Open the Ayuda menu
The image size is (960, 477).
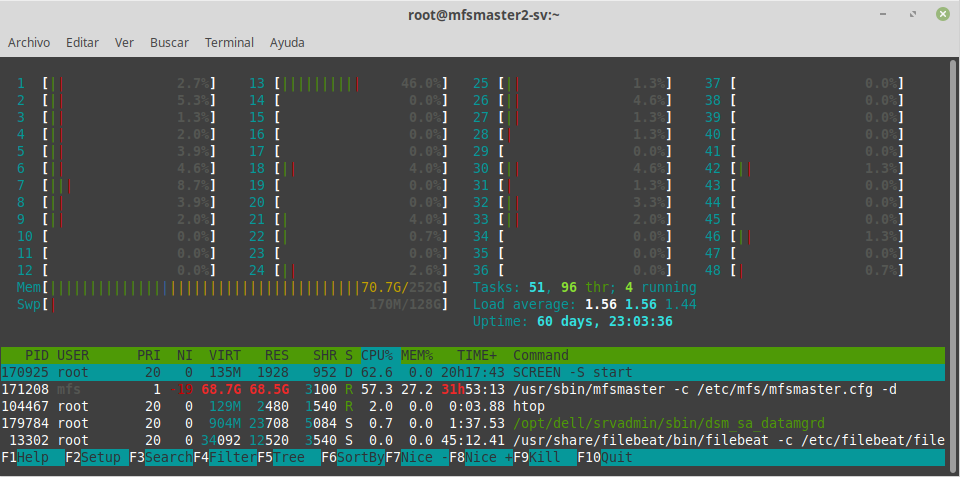pyautogui.click(x=287, y=42)
